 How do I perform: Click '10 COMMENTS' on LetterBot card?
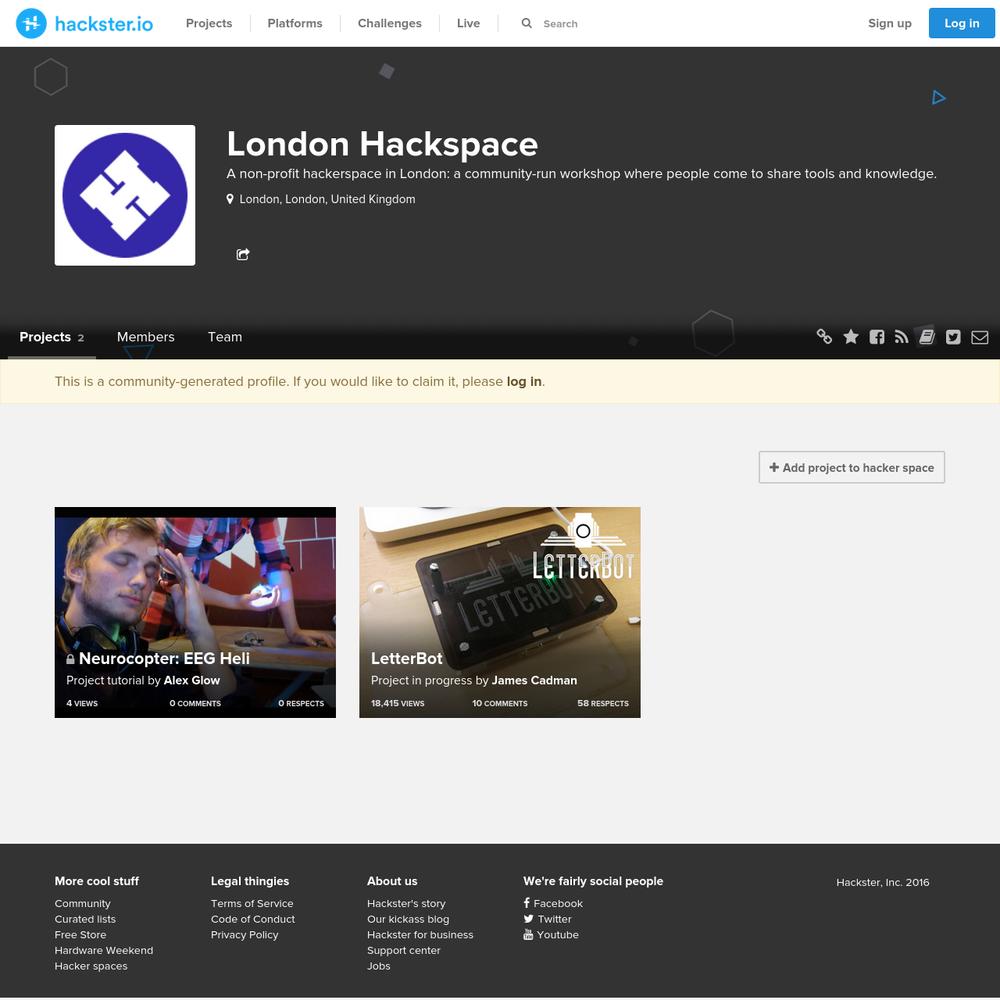point(500,703)
